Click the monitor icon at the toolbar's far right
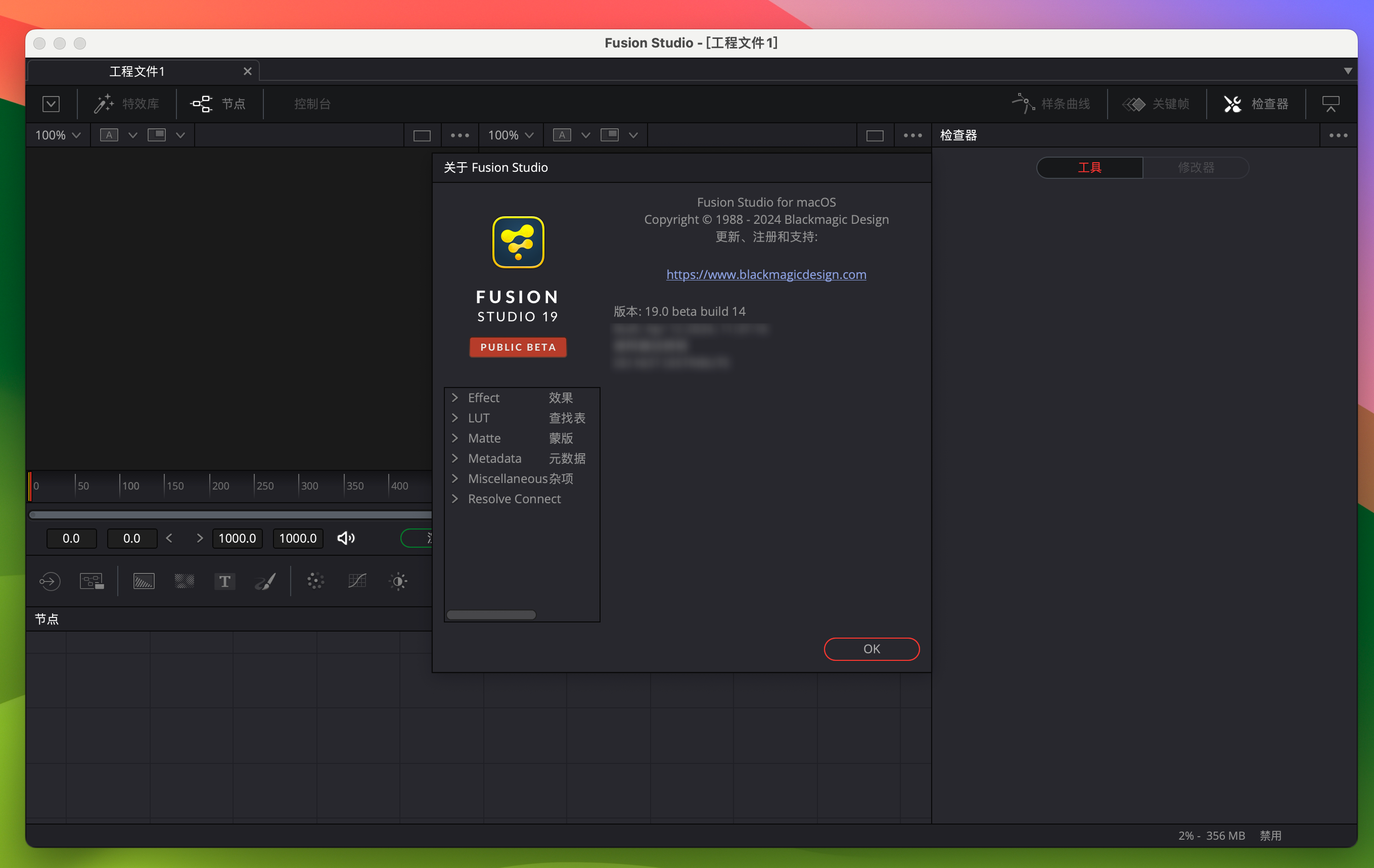1374x868 pixels. click(1331, 104)
